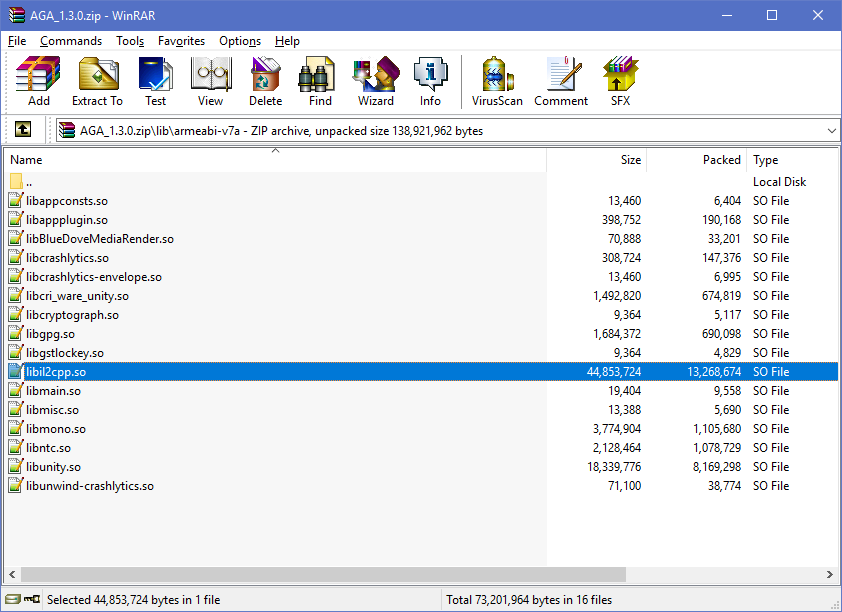Select libcri_ware_unity.so file
The image size is (842, 612).
[77, 295]
